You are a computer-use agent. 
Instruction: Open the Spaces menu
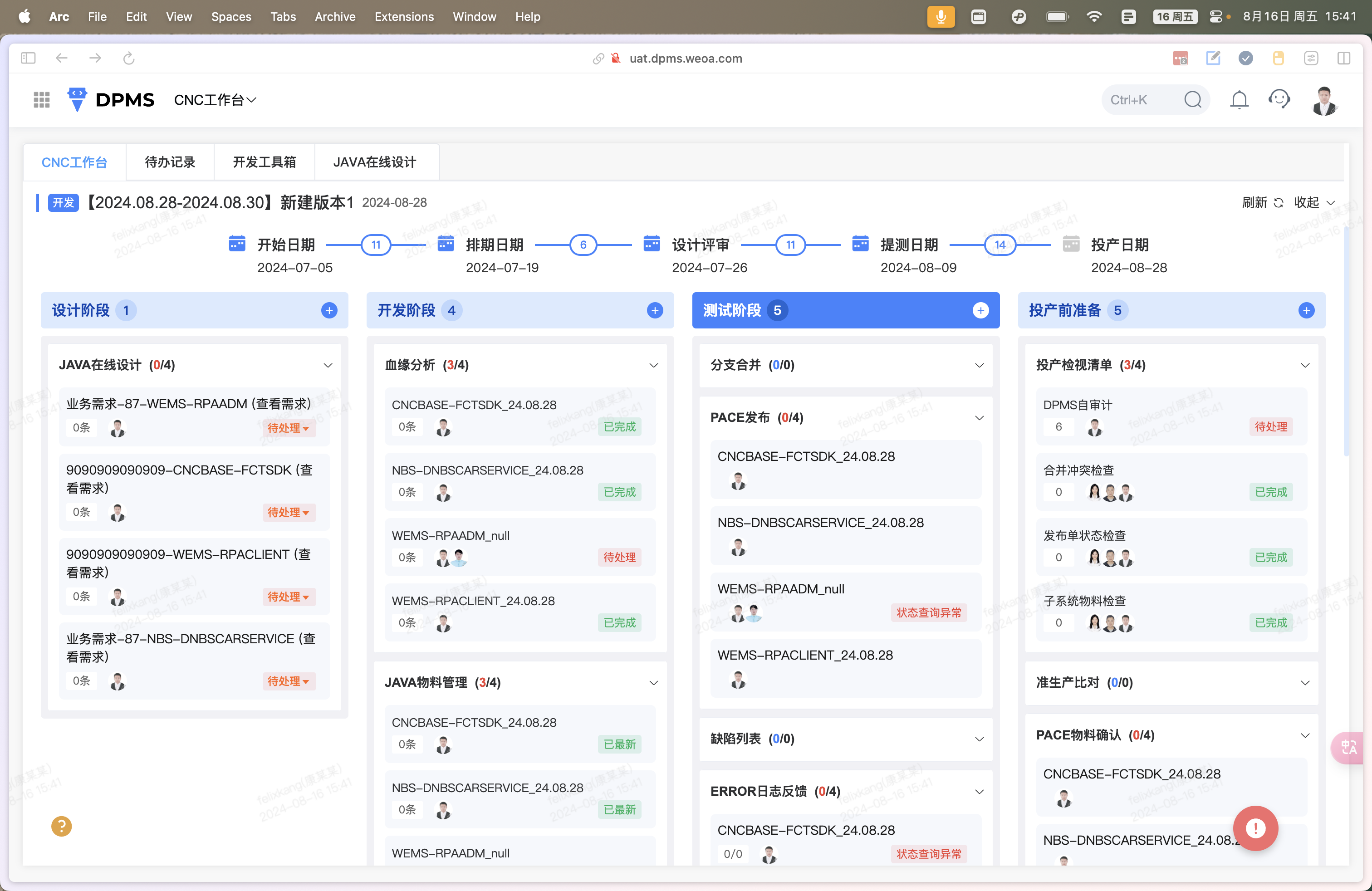(231, 17)
